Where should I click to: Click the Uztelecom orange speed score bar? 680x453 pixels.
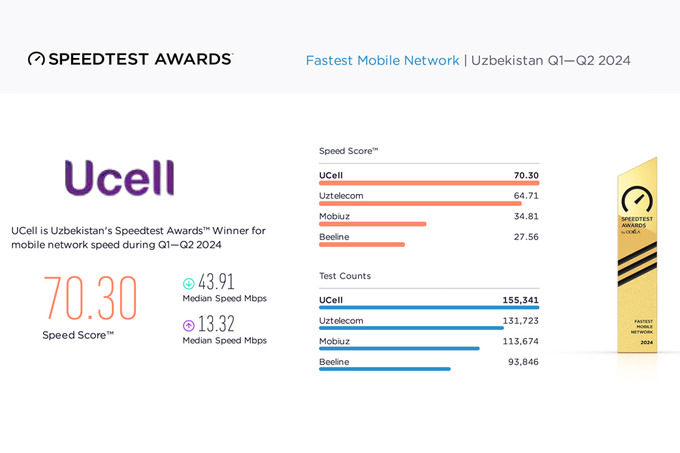[x=420, y=204]
